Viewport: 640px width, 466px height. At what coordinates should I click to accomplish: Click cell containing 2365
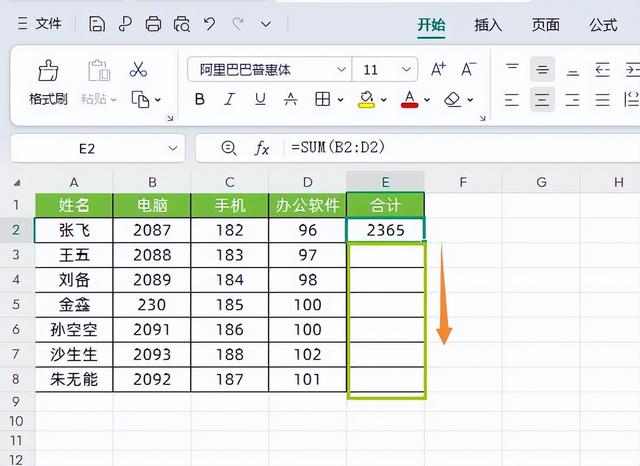click(385, 230)
